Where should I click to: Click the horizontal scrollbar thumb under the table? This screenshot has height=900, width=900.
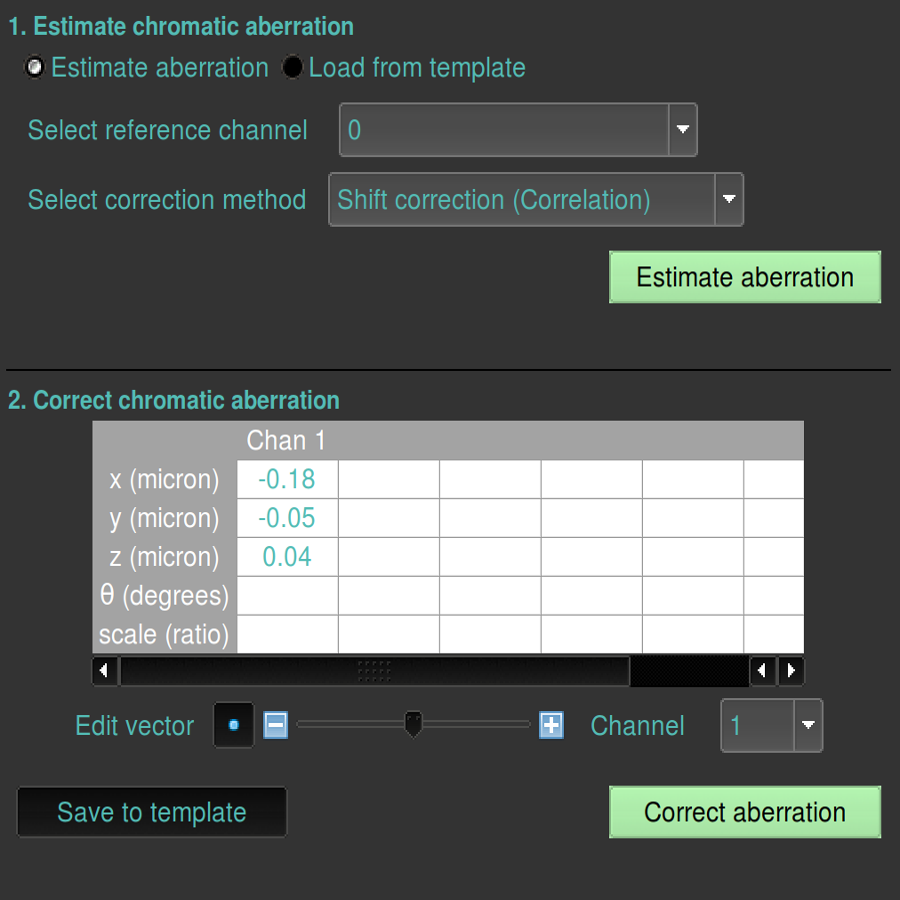(x=374, y=670)
